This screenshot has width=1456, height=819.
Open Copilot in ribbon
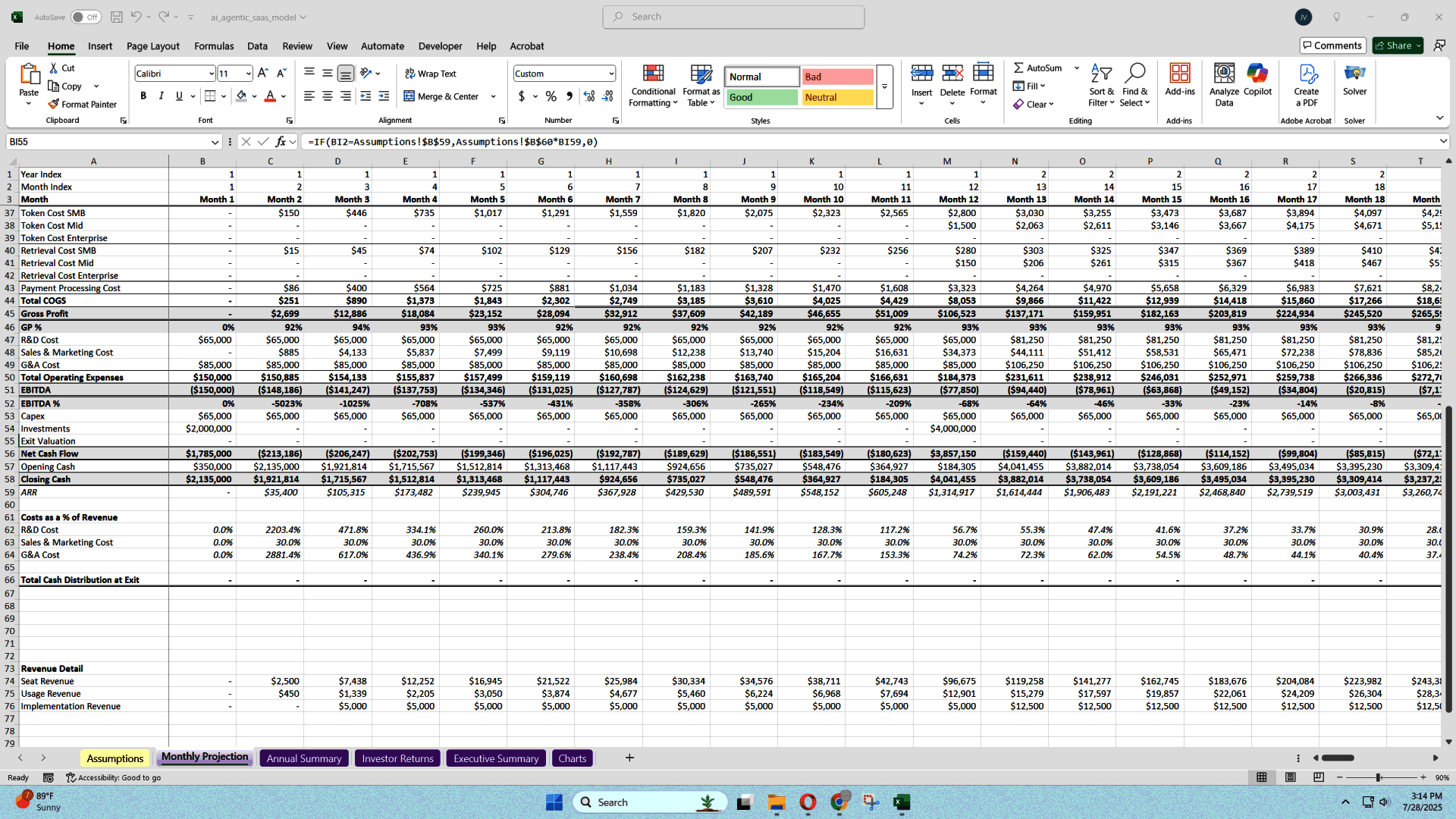coord(1257,80)
